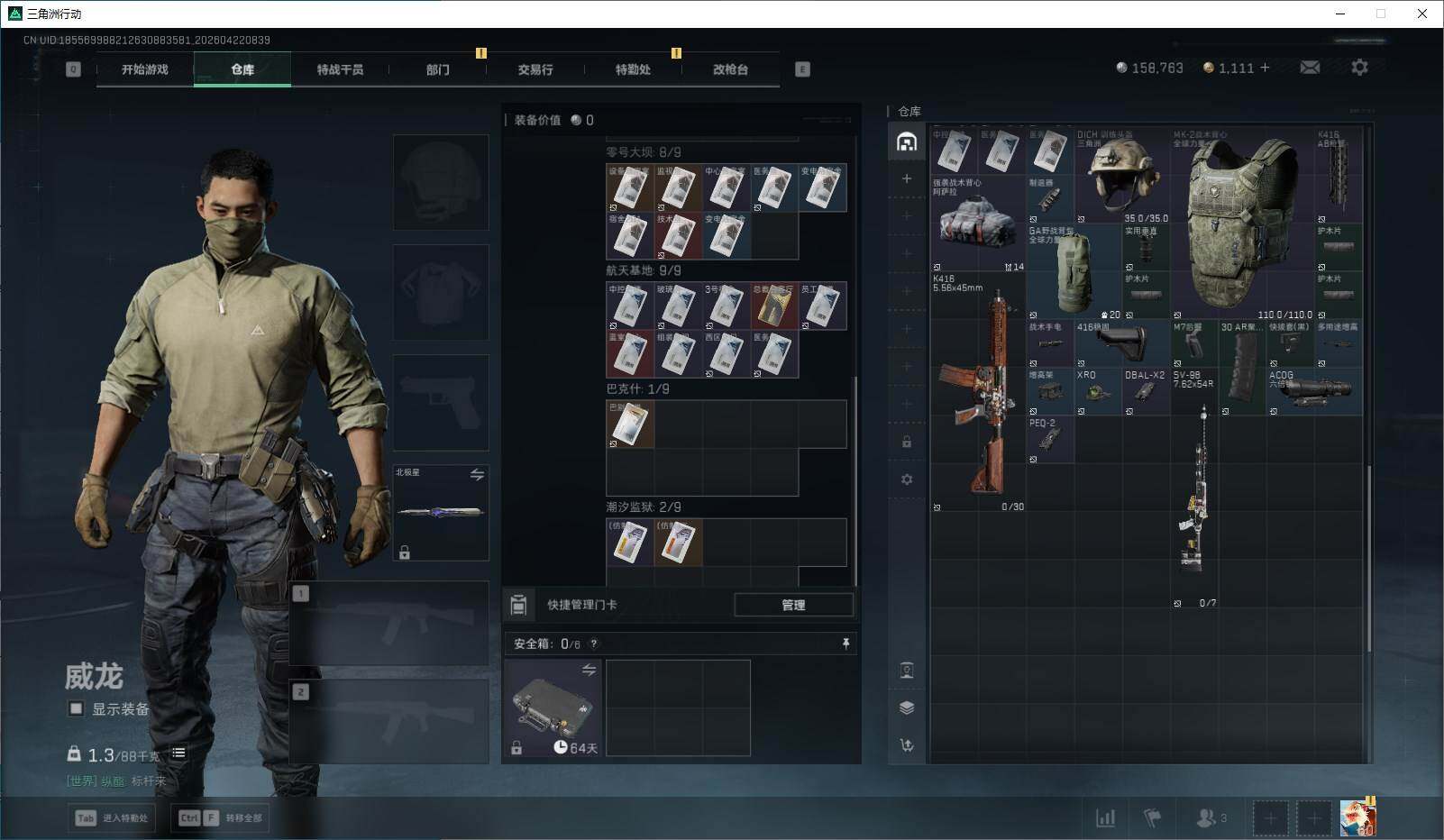The width and height of the screenshot is (1444, 840).
Task: Click the Tab 进入特勤处 button
Action: pyautogui.click(x=113, y=817)
